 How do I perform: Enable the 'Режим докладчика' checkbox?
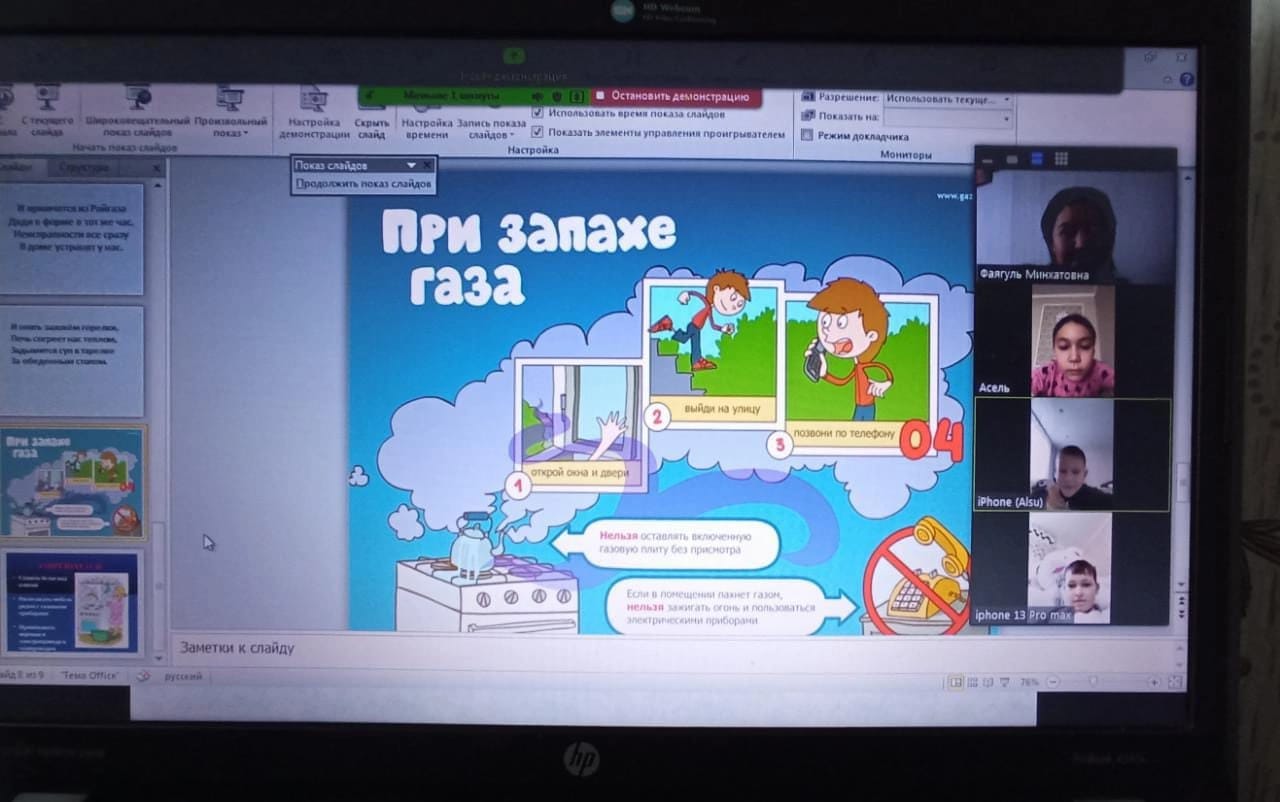tap(807, 136)
